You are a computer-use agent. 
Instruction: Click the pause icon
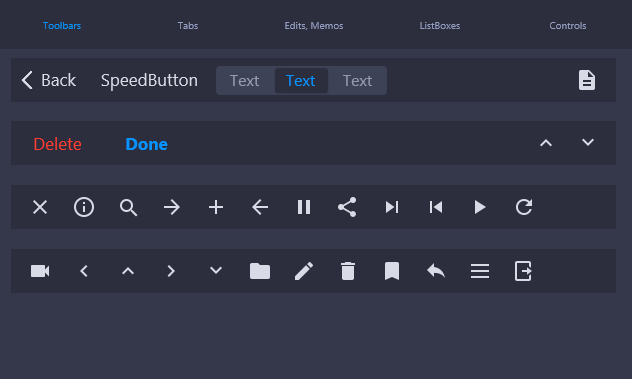tap(304, 207)
